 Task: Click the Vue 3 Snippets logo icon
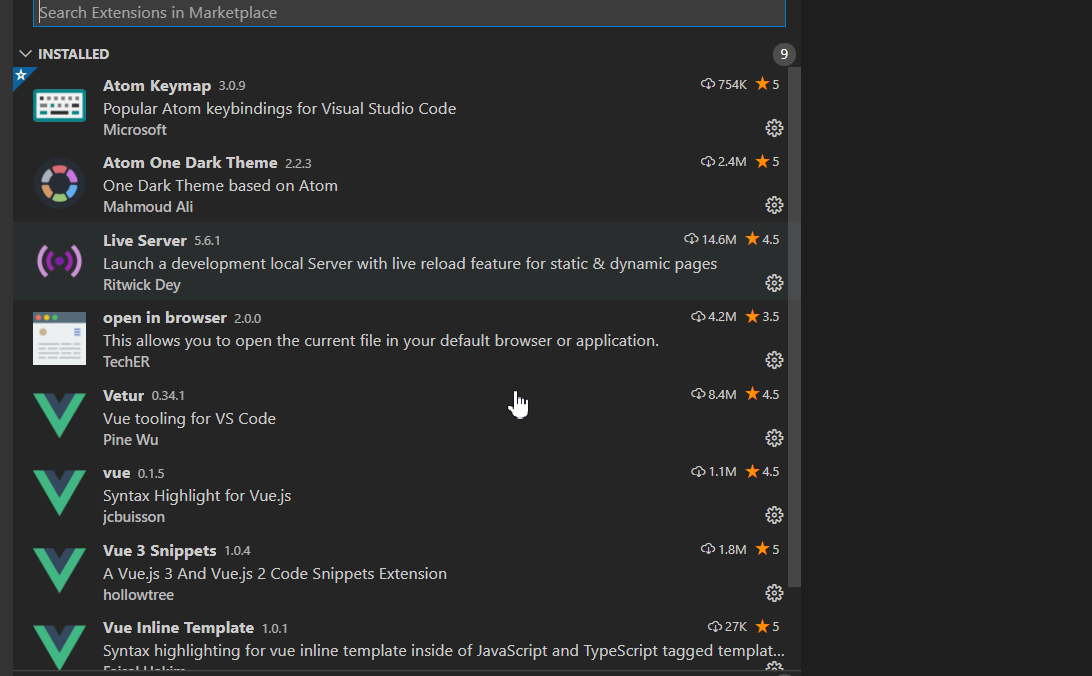[x=59, y=571]
